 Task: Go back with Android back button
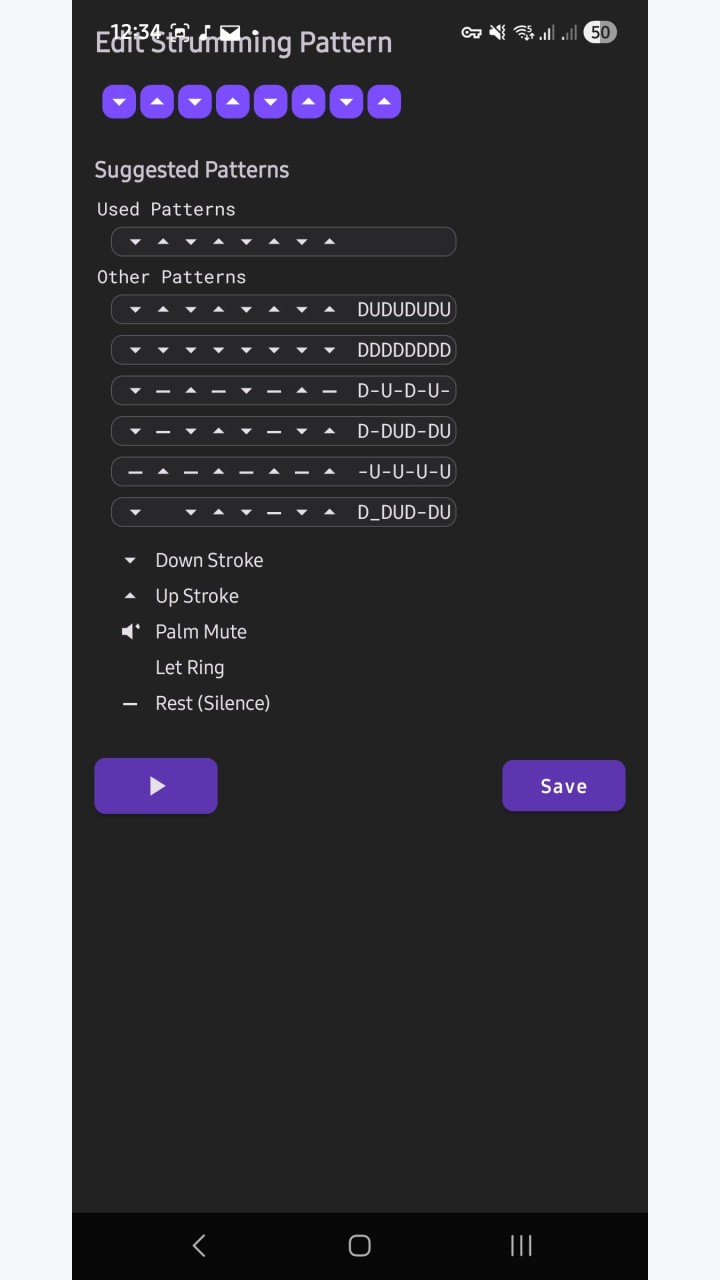[x=199, y=1245]
